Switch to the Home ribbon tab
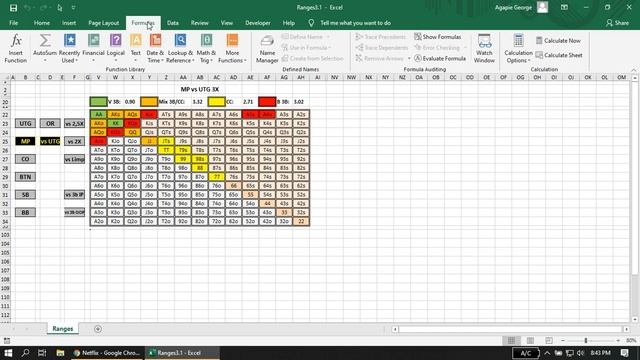The image size is (640, 360). click(42, 23)
